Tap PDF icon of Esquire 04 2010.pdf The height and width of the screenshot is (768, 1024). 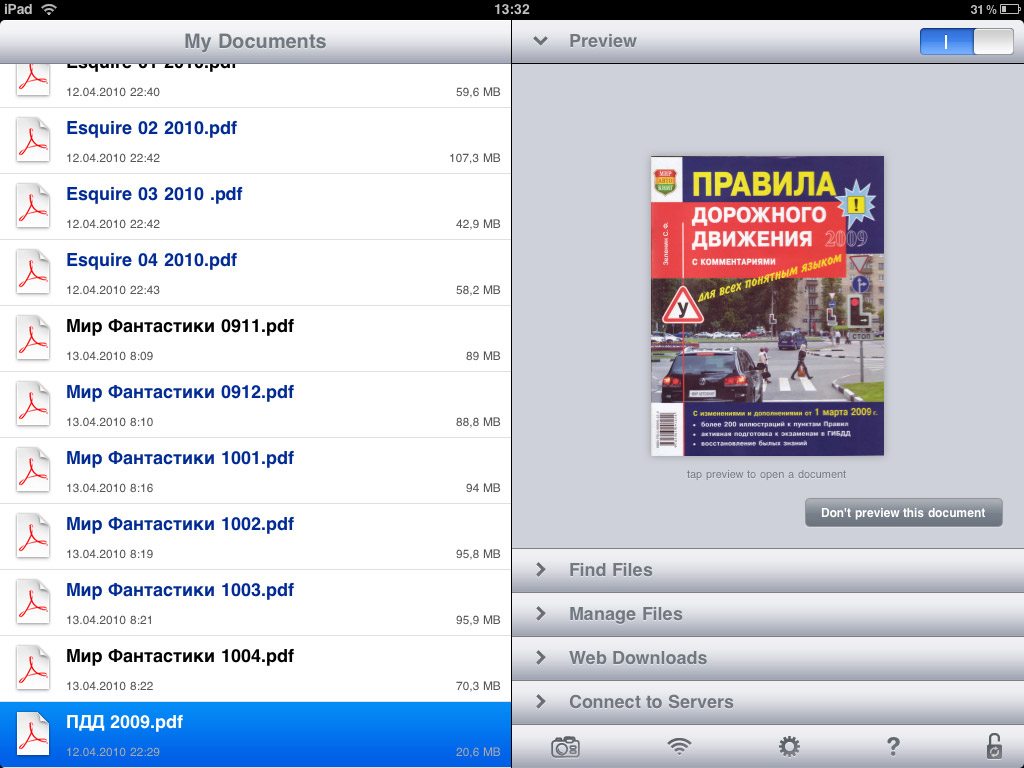(33, 272)
